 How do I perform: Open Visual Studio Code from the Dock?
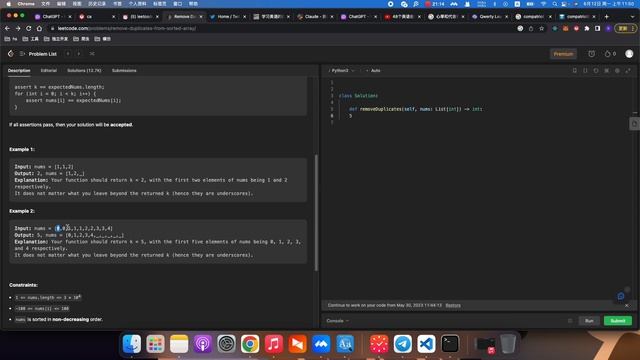(x=426, y=344)
